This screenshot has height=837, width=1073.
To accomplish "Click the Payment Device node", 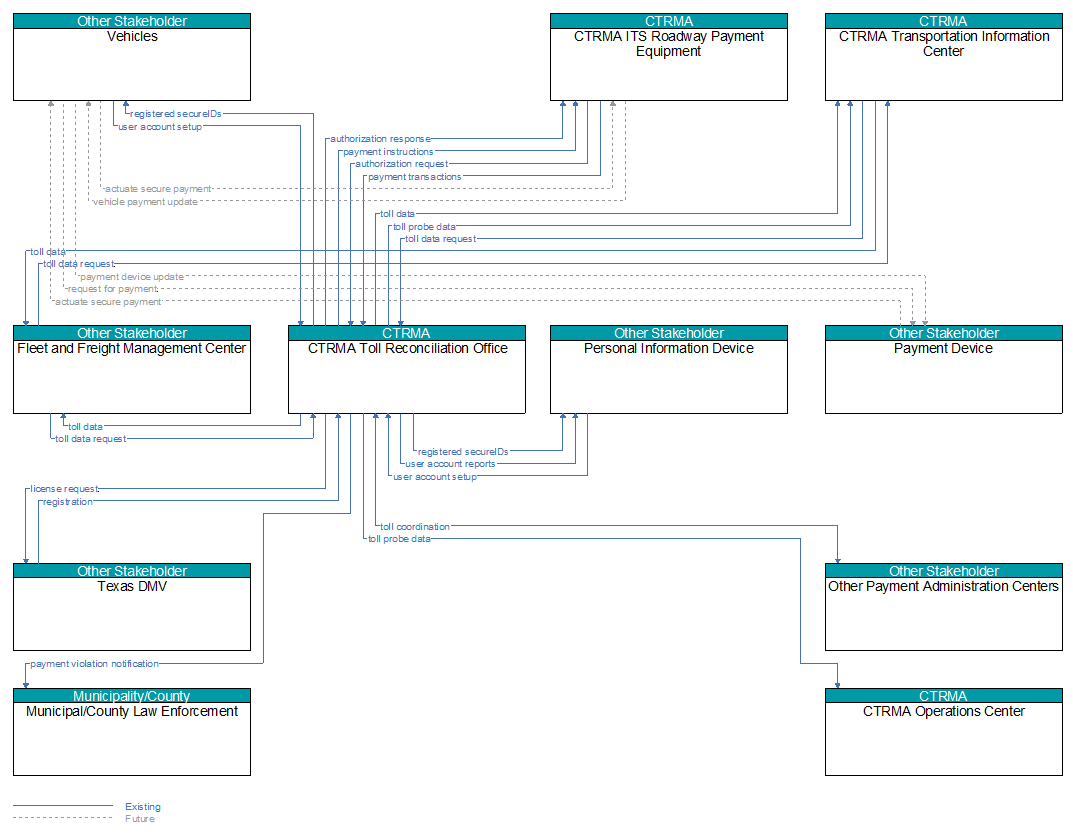I will (x=944, y=370).
